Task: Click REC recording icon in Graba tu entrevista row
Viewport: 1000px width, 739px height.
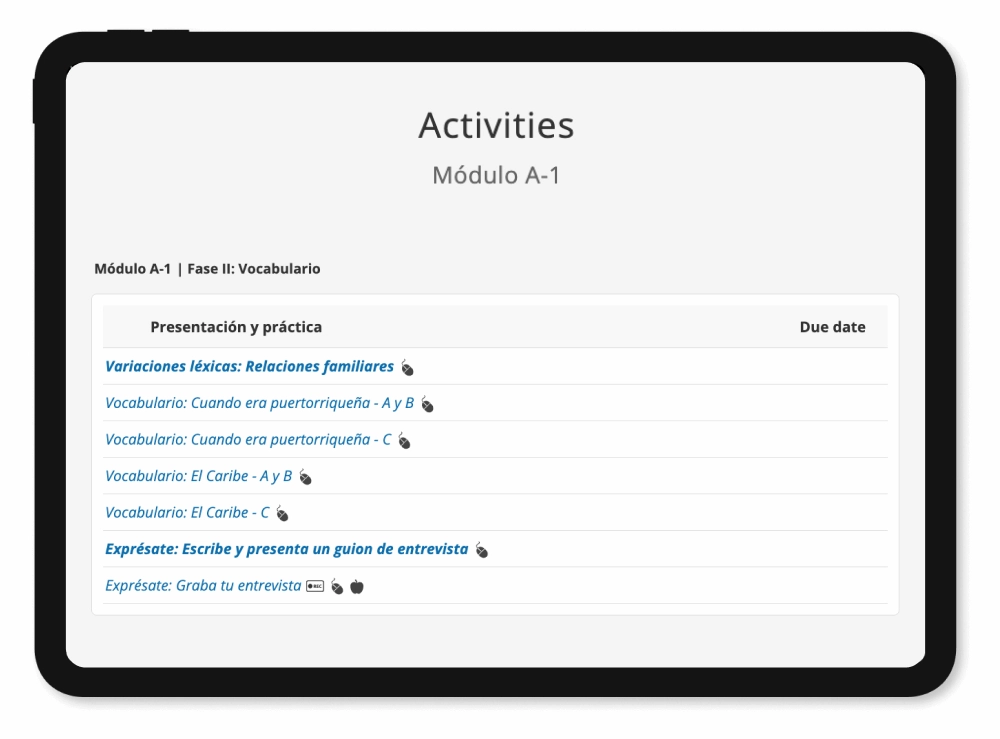Action: [x=315, y=586]
